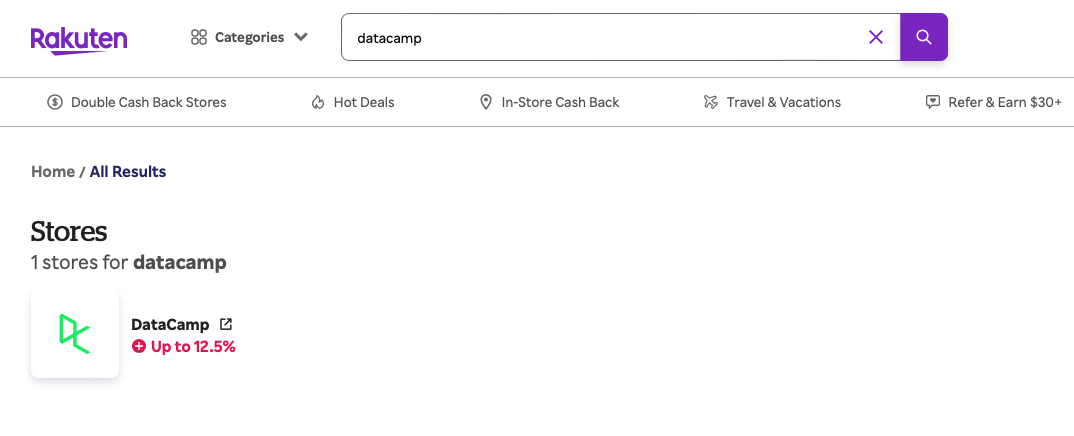Open the DataCamp store logo thumbnail
The image size is (1074, 436).
pos(75,334)
